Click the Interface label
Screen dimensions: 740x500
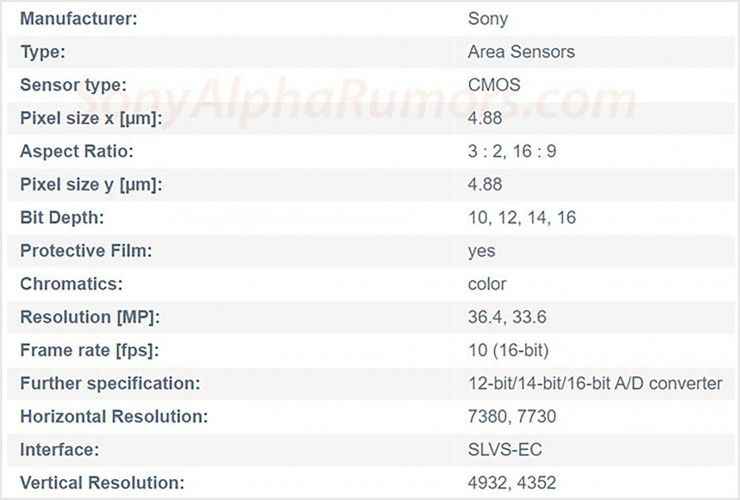point(59,450)
